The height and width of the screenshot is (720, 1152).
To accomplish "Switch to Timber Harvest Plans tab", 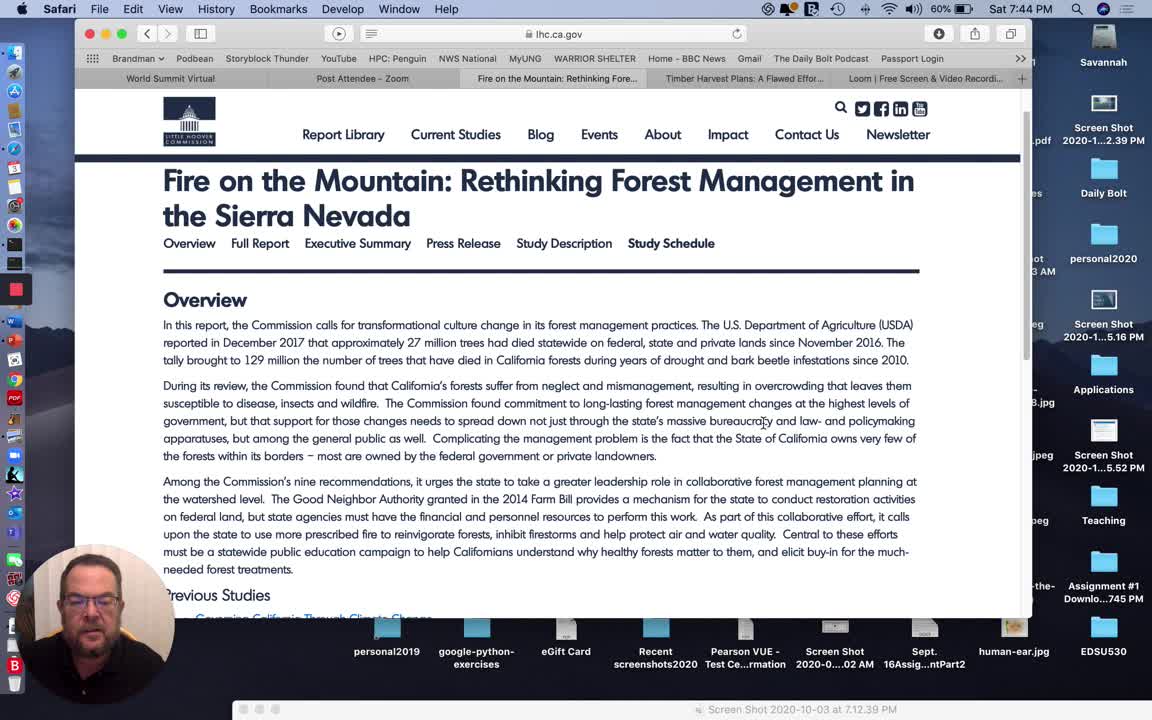I will click(x=744, y=79).
